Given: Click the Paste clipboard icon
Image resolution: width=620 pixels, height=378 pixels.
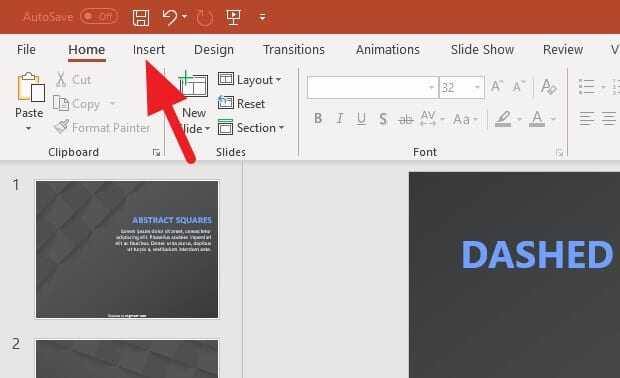Looking at the screenshot, I should click(x=29, y=88).
